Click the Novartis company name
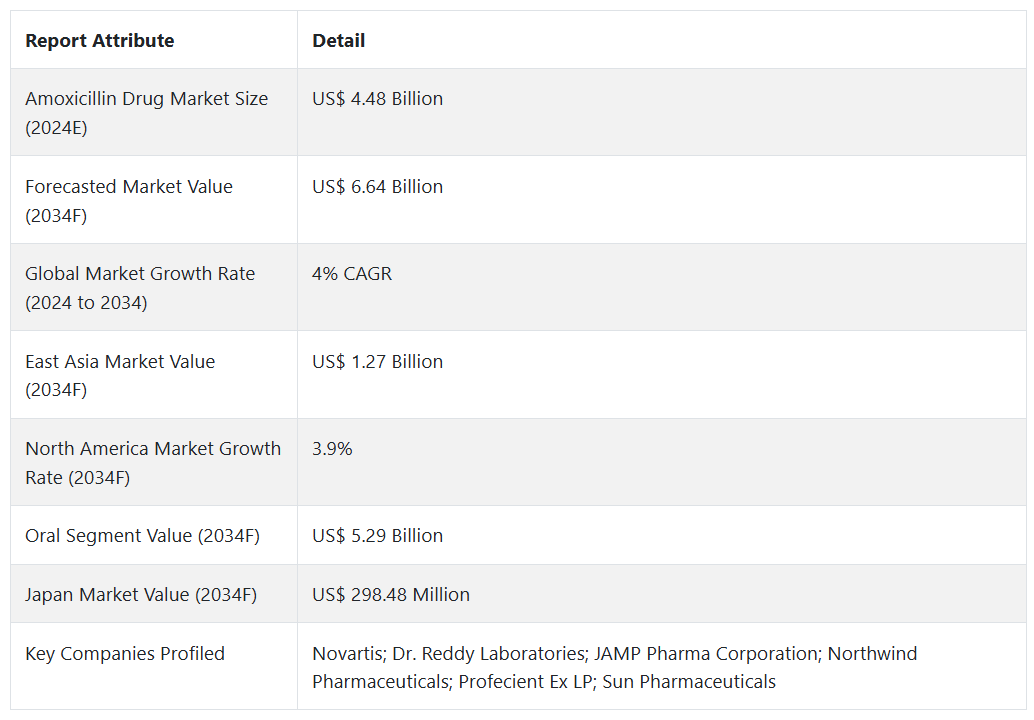1034x720 pixels. click(347, 654)
